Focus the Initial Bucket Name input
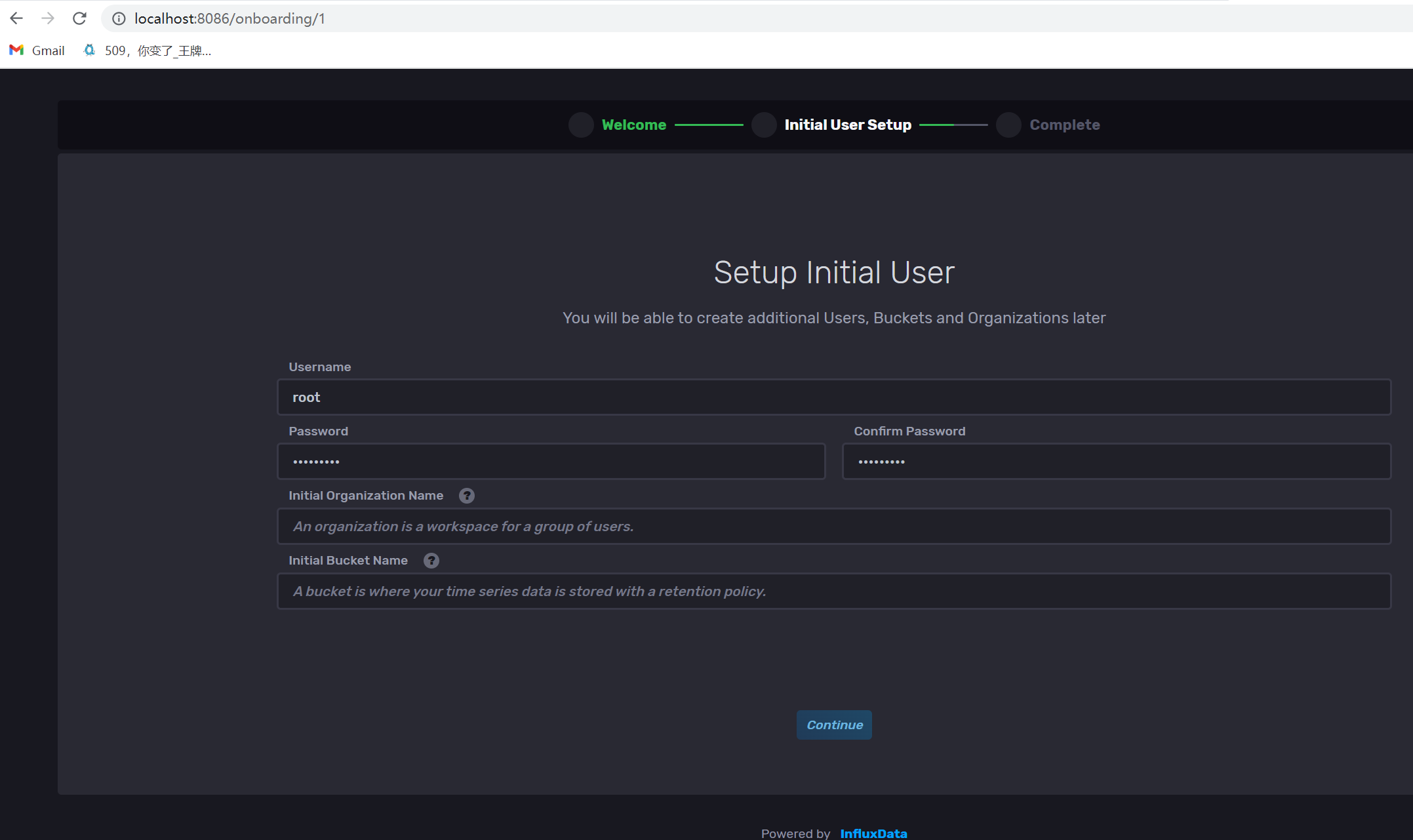Viewport: 1413px width, 840px height. [833, 591]
